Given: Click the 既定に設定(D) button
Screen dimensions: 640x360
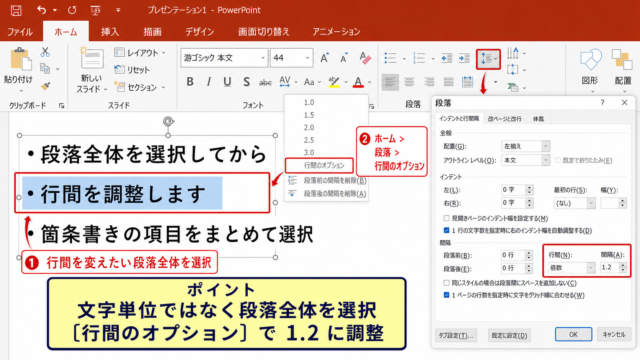Looking at the screenshot, I should (509, 336).
